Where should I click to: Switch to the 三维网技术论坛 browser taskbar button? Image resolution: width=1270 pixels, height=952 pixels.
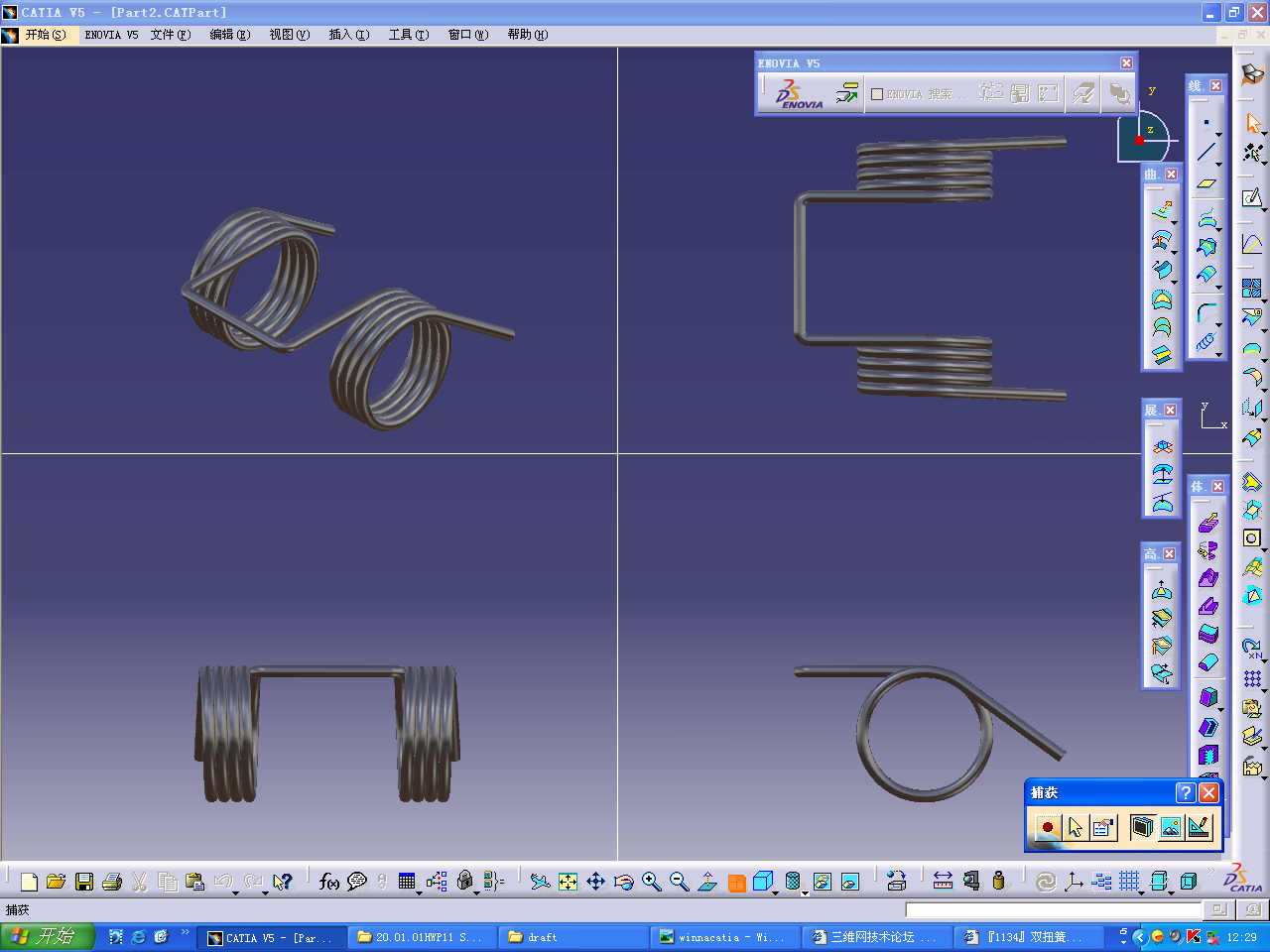coord(876,937)
